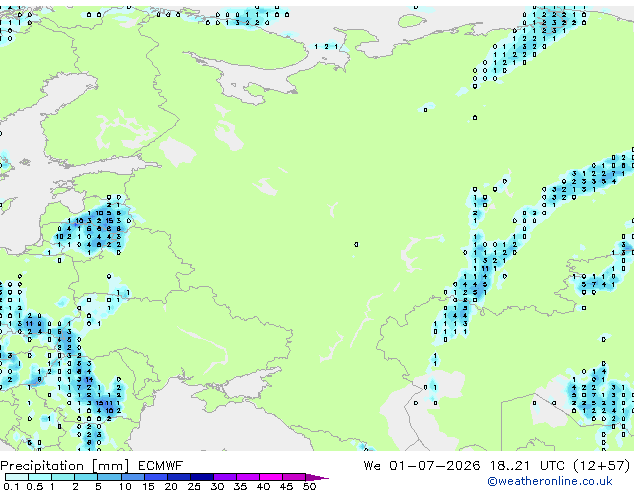634x490 pixels.
Task: Select the 0.1 mm legend color swatch
Action: pyautogui.click(x=17, y=477)
